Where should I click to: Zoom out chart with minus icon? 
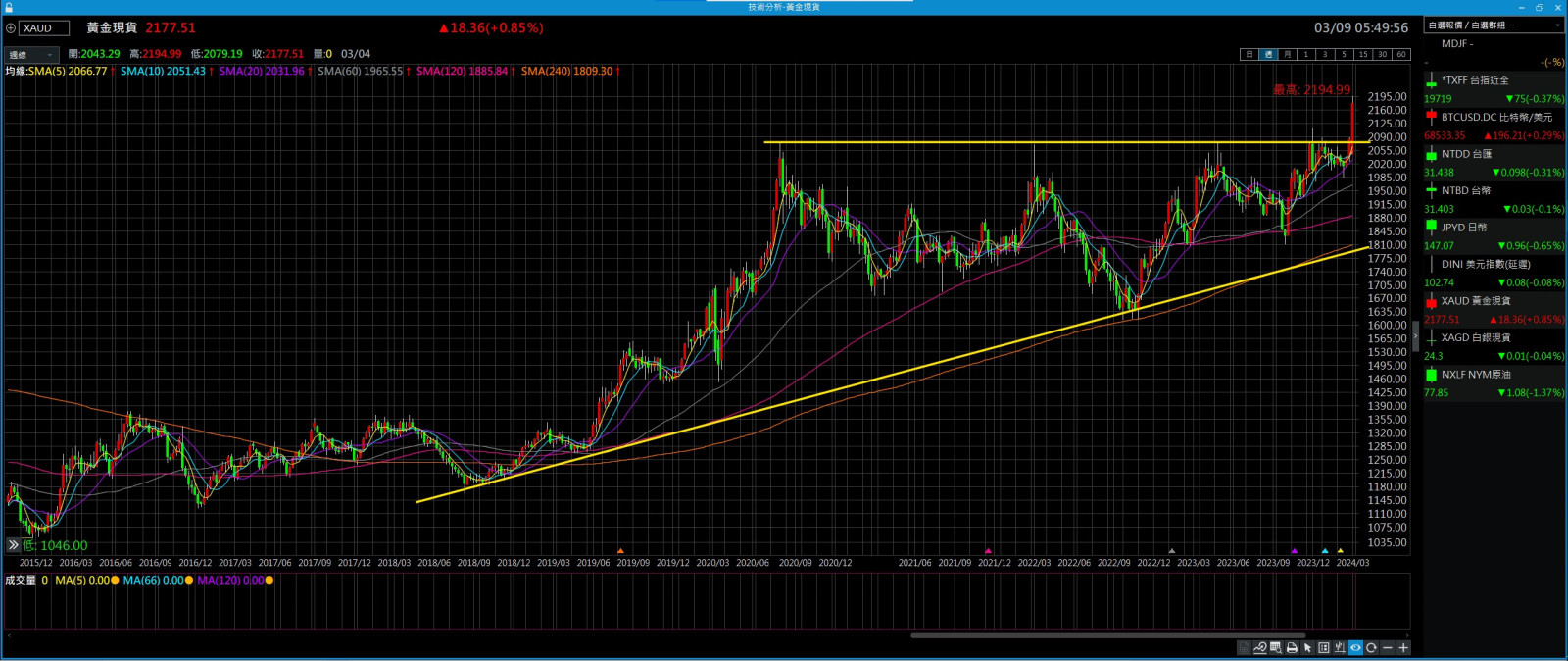click(1388, 648)
